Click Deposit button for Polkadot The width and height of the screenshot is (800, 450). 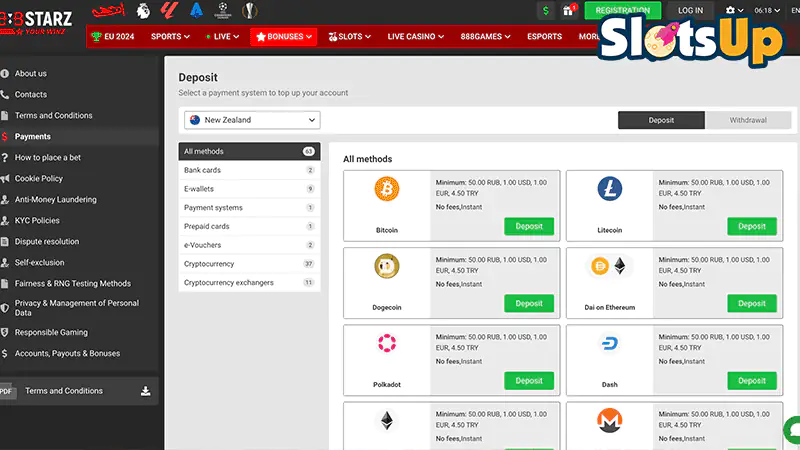529,381
